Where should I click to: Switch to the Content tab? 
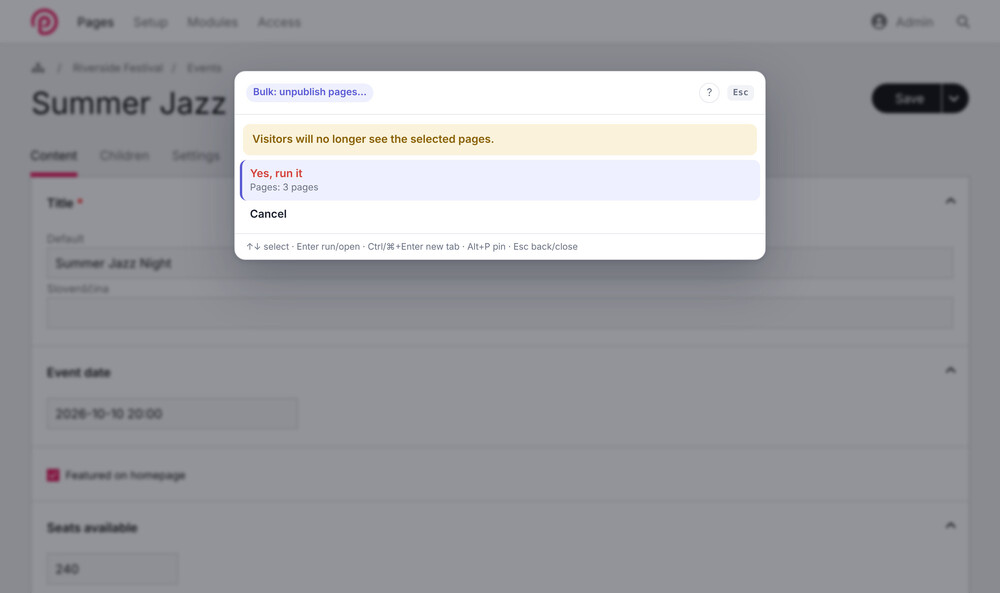tap(54, 156)
